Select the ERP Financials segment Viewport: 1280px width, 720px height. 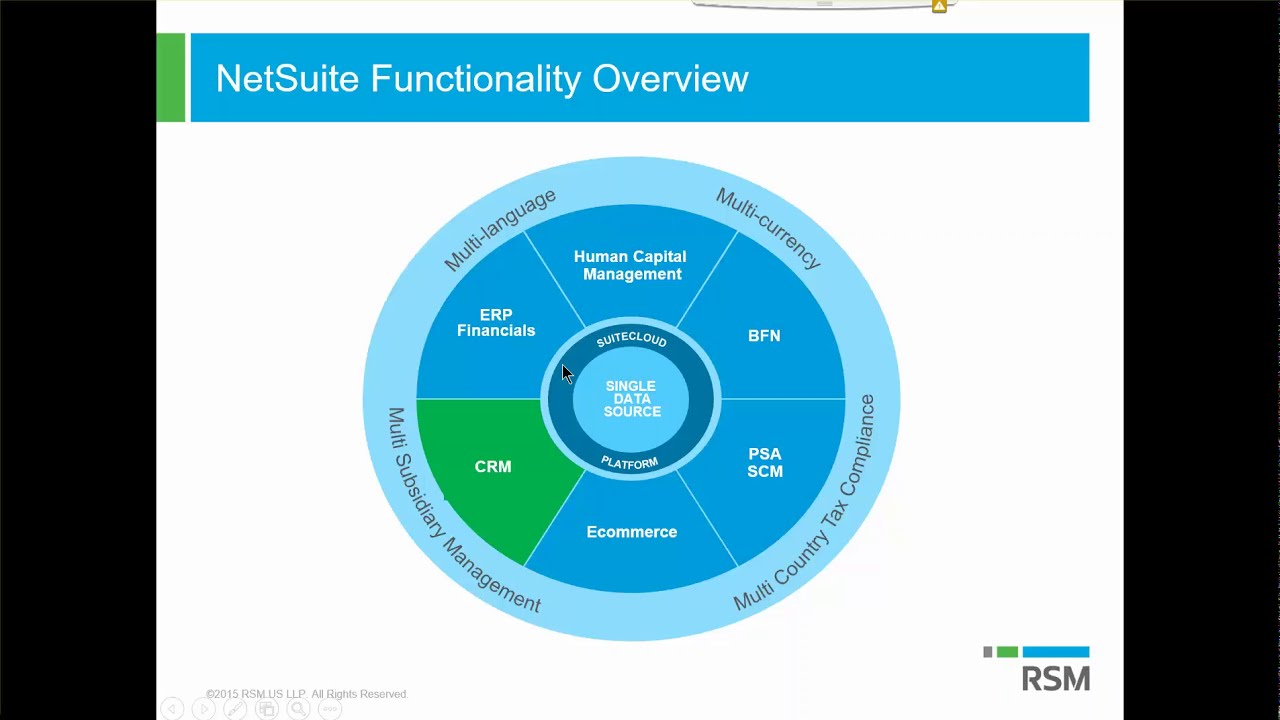click(x=496, y=322)
